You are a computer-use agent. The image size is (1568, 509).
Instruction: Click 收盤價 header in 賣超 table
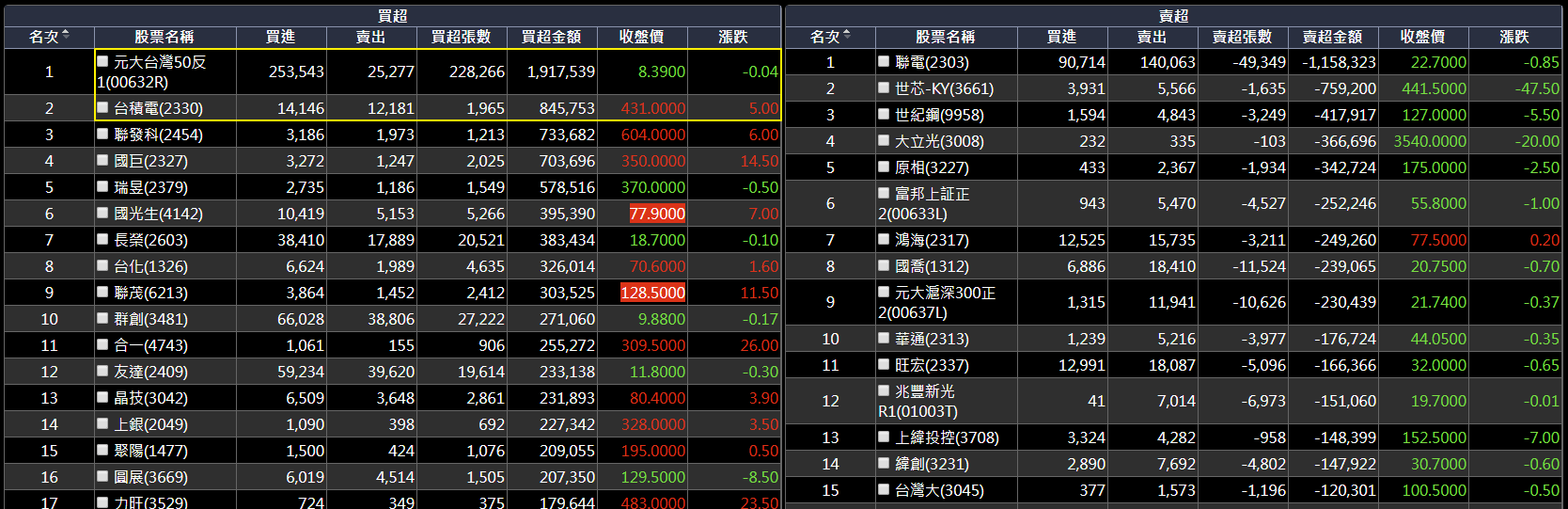click(1423, 37)
